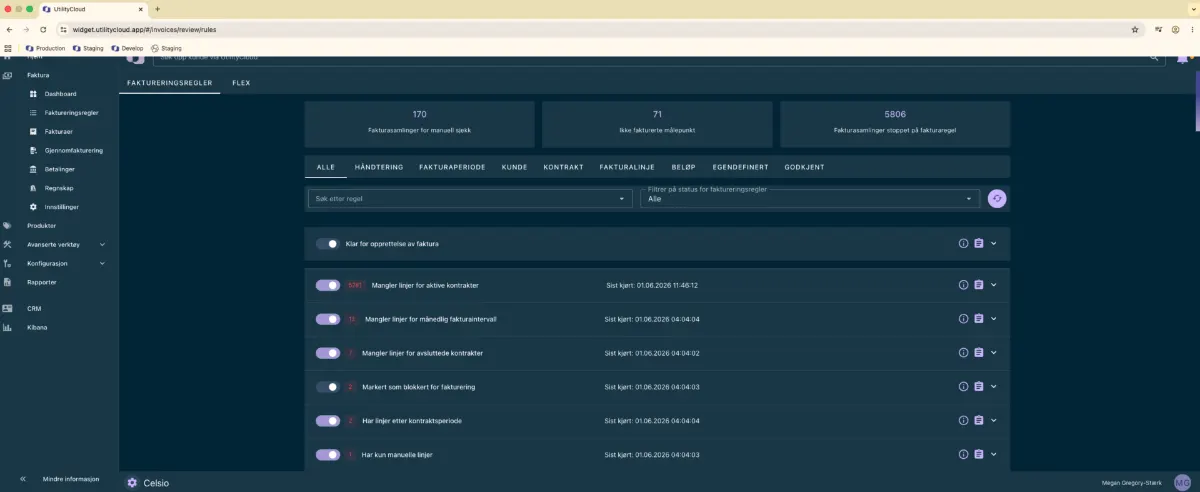Select the FAKTURALINJE filter tab
1200x492 pixels.
point(628,167)
